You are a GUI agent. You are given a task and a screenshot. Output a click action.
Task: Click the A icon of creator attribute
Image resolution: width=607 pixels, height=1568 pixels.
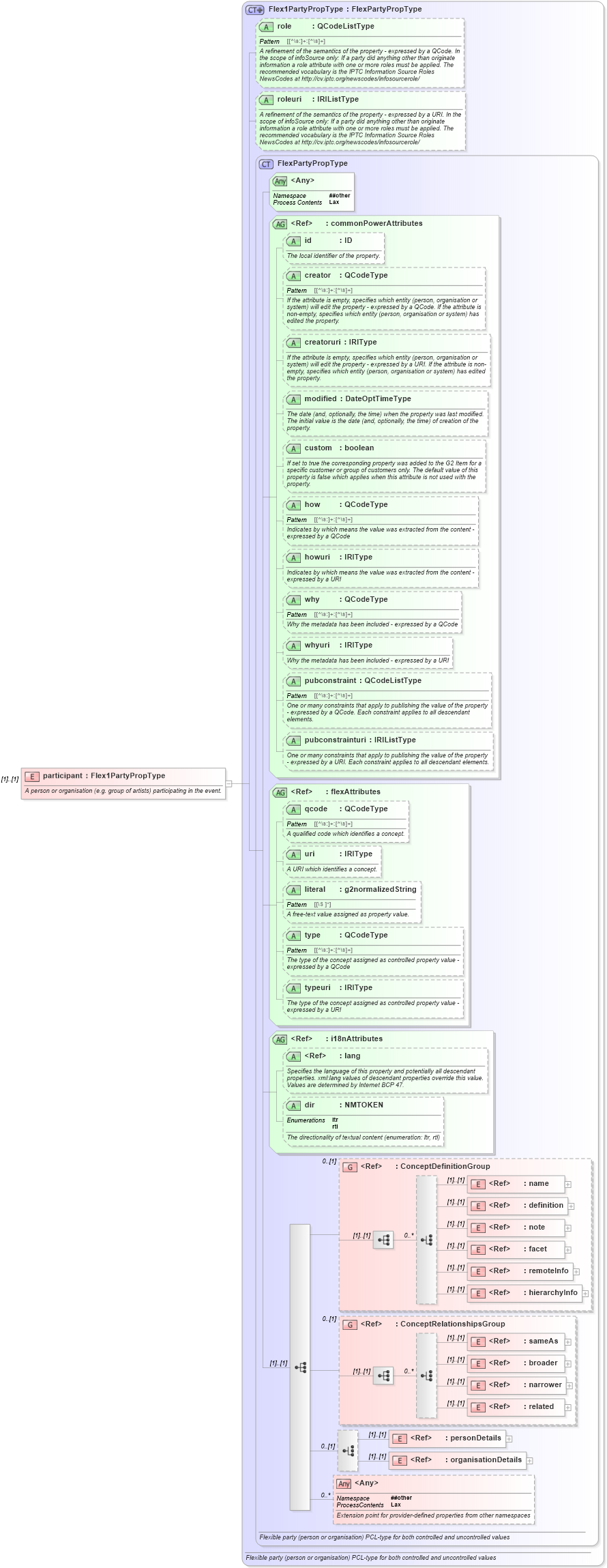(x=293, y=276)
